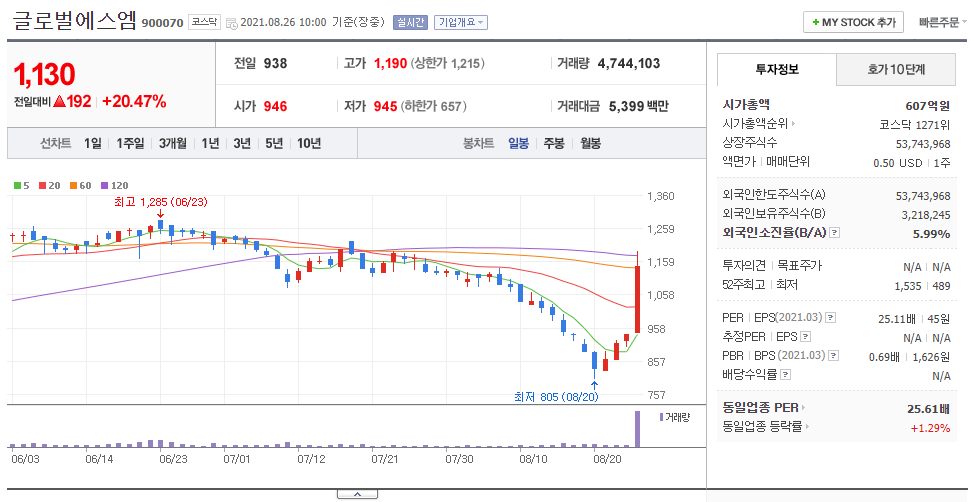Open help icon for 배당수익률

[786, 375]
